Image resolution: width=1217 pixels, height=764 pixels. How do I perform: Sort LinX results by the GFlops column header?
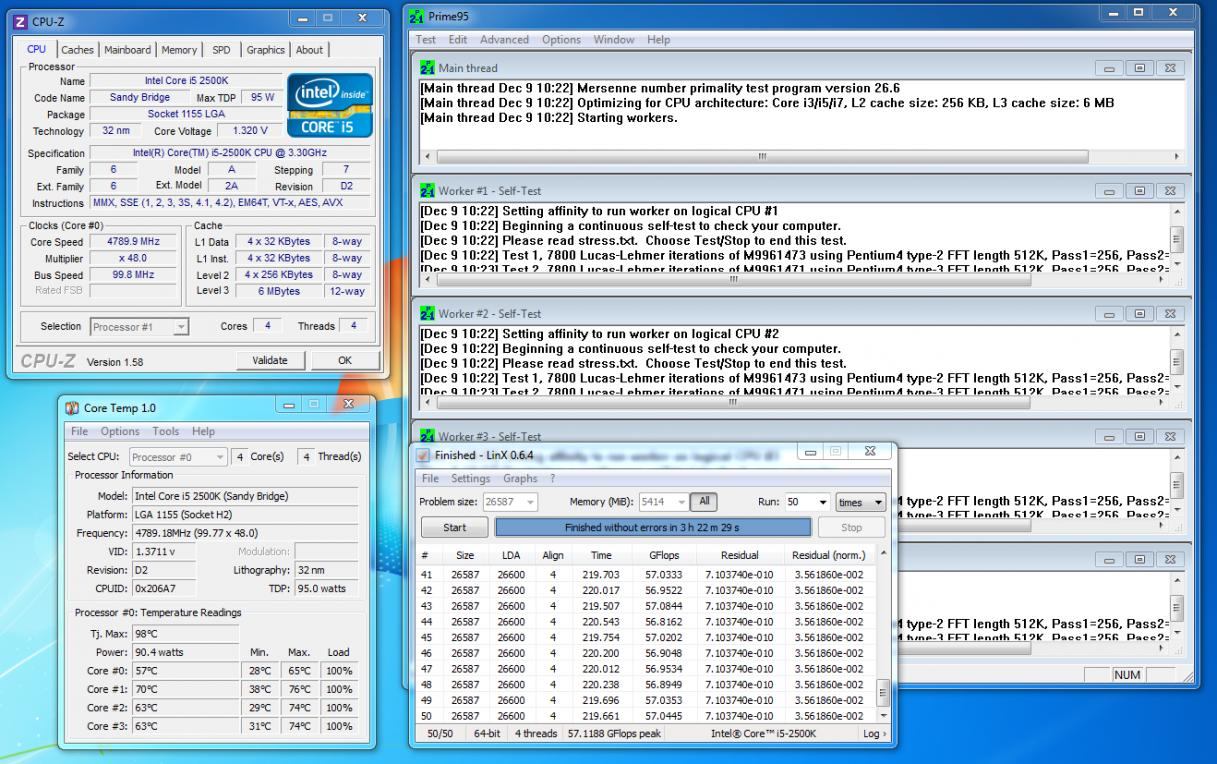coord(664,555)
